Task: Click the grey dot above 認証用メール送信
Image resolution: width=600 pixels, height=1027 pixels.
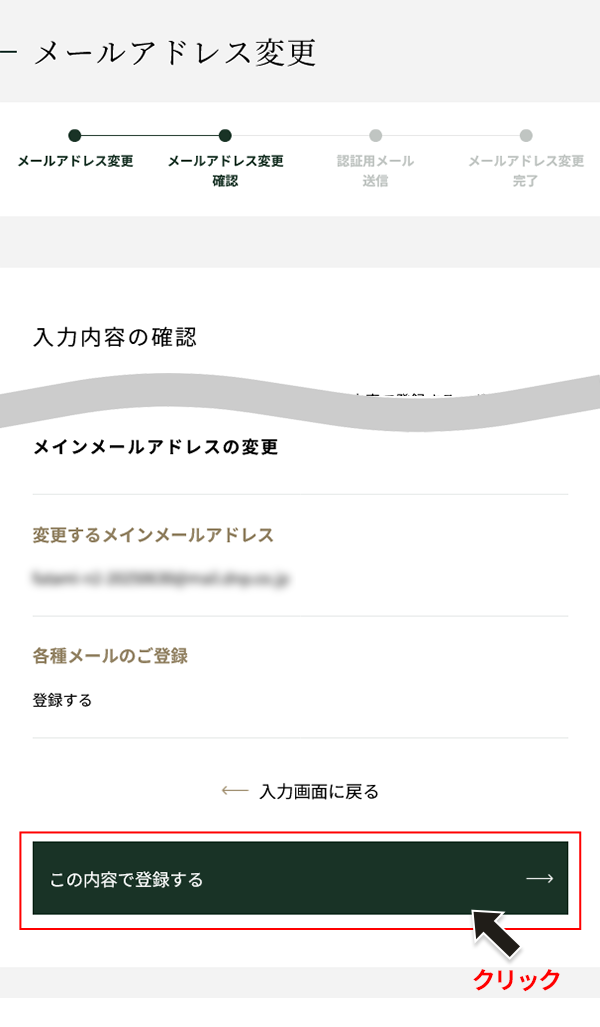Action: [x=375, y=136]
